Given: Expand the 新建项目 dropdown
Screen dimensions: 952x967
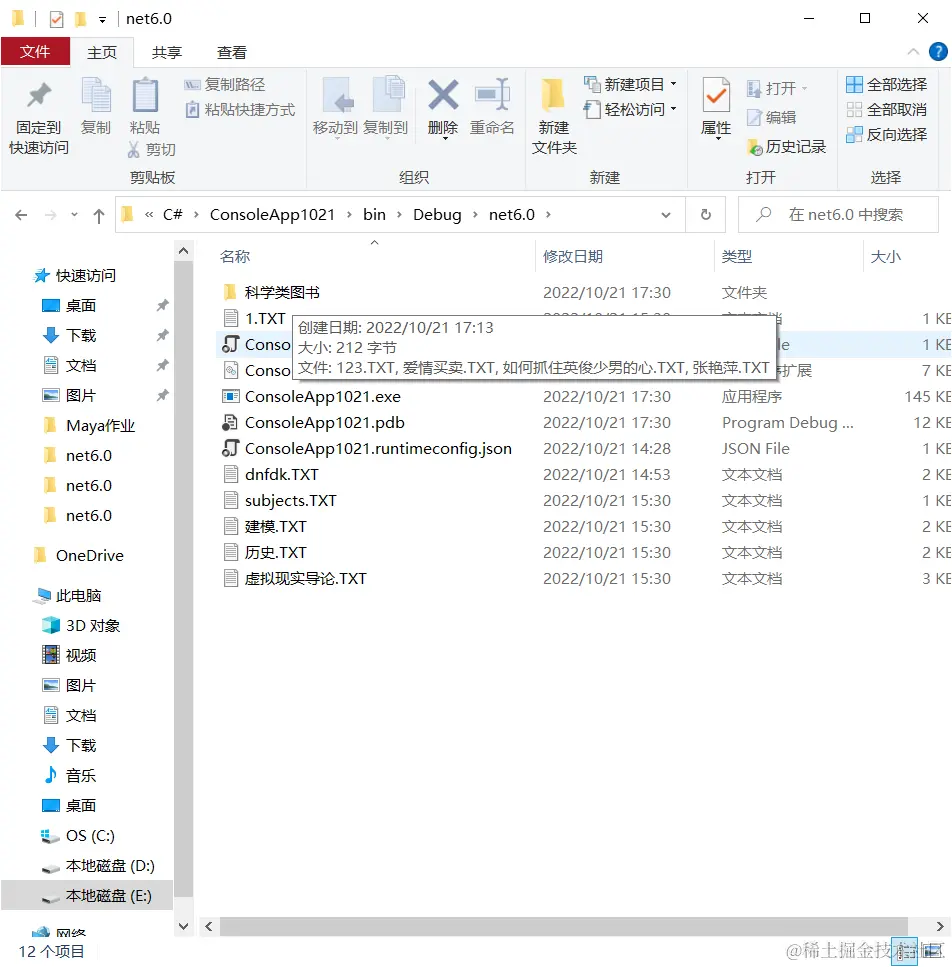Looking at the screenshot, I should (x=673, y=84).
